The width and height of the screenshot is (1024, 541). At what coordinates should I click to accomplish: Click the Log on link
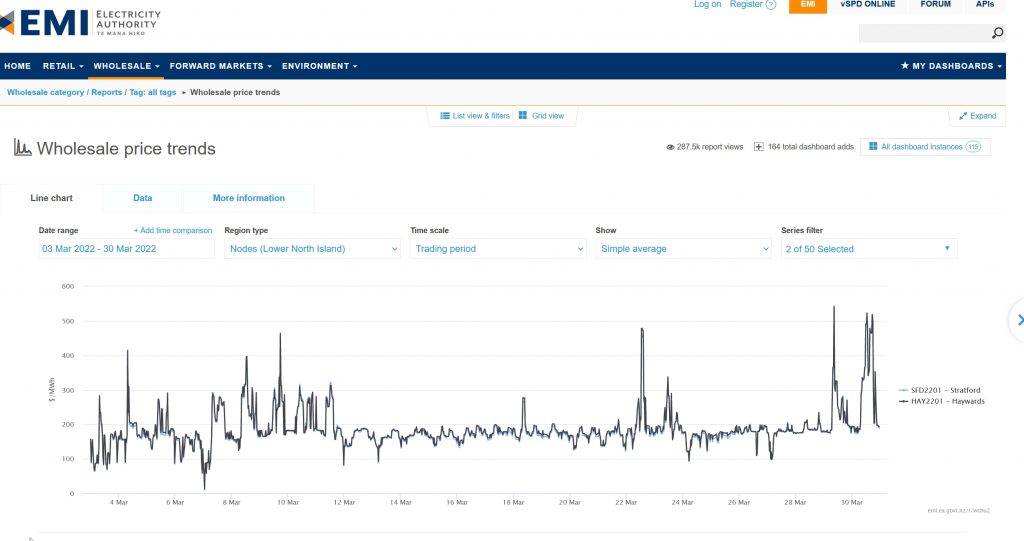click(x=707, y=5)
